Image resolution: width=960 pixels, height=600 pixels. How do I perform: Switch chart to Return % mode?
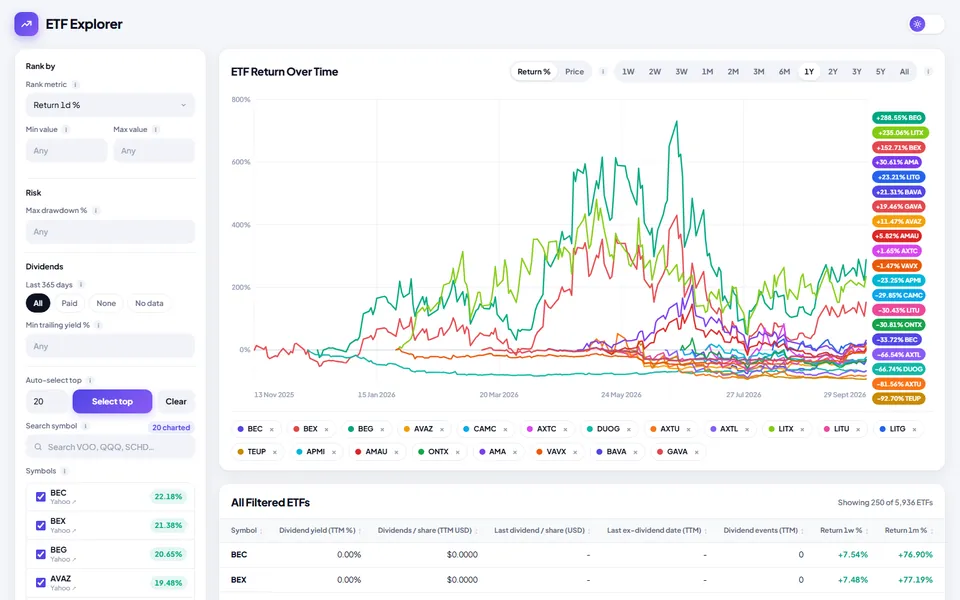click(534, 72)
